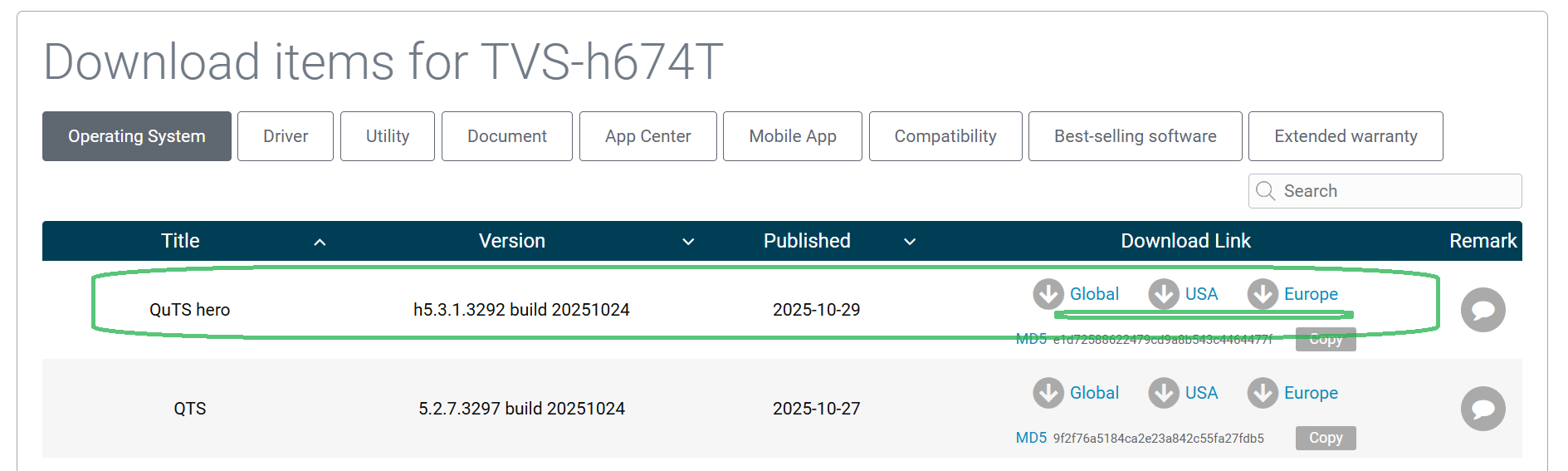Click the Europe download icon for QuTS hero
The height and width of the screenshot is (471, 1568).
[x=1262, y=294]
